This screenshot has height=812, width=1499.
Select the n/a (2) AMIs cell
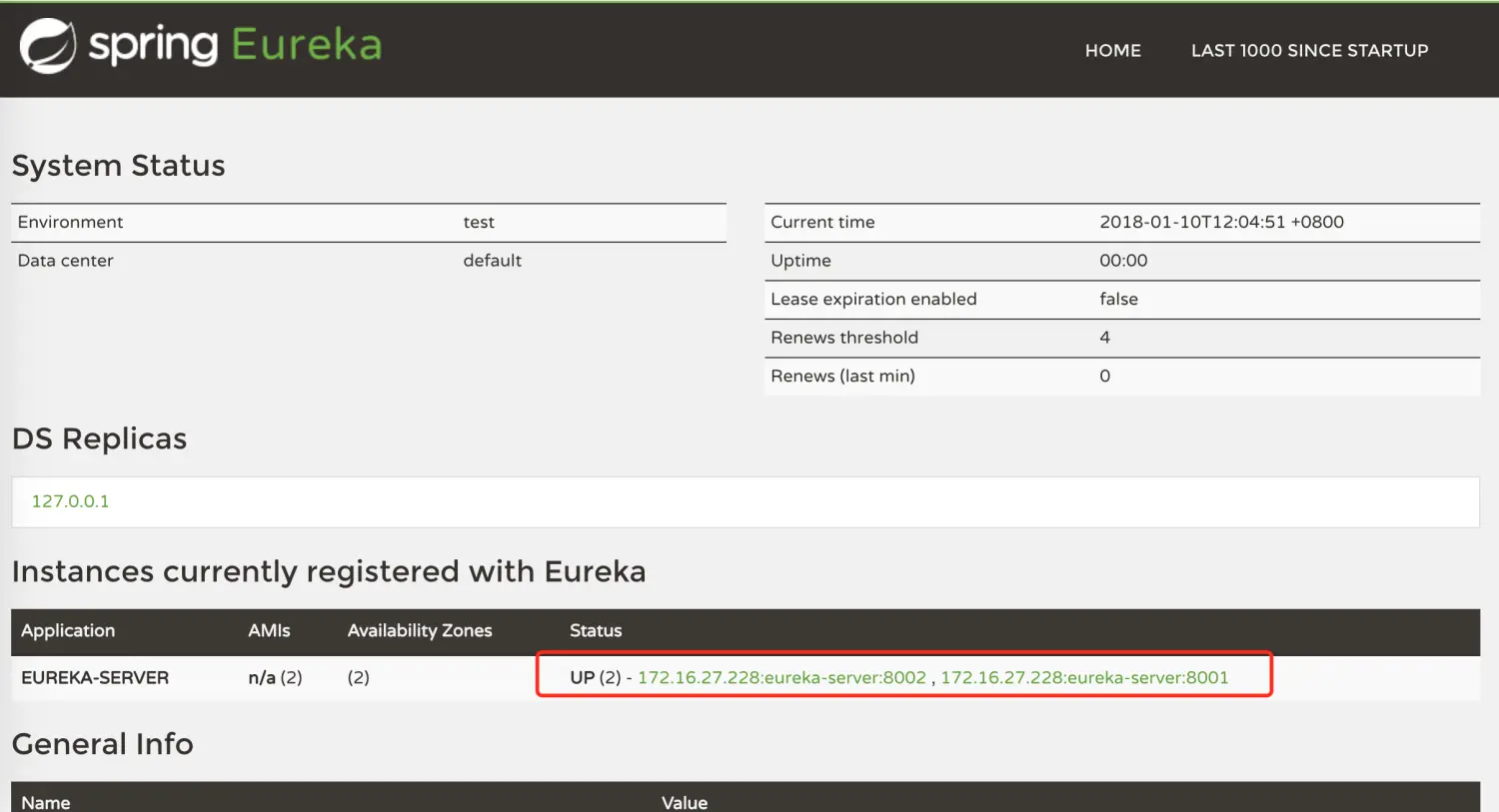[275, 677]
